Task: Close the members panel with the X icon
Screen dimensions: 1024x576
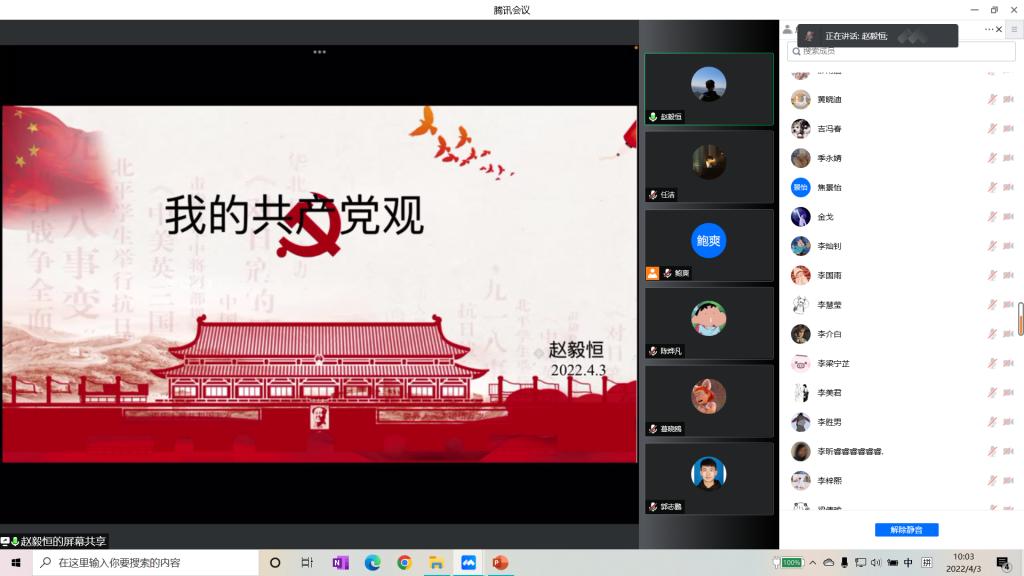Action: pyautogui.click(x=999, y=29)
